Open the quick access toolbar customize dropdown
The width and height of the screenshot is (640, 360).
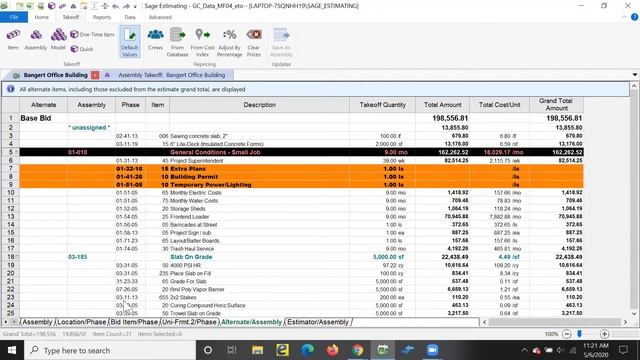[135, 7]
